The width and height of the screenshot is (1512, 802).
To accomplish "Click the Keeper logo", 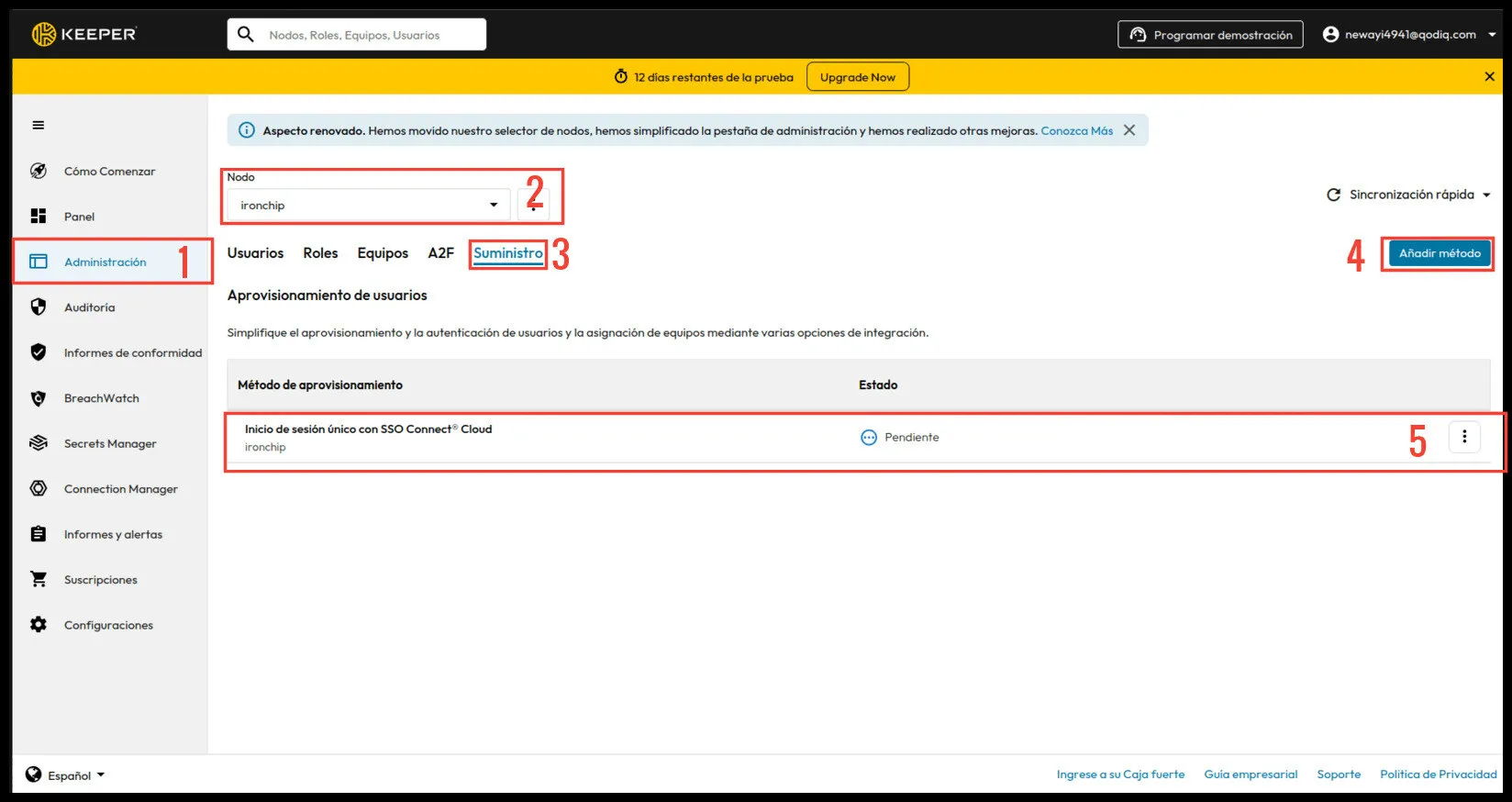I will click(x=83, y=35).
